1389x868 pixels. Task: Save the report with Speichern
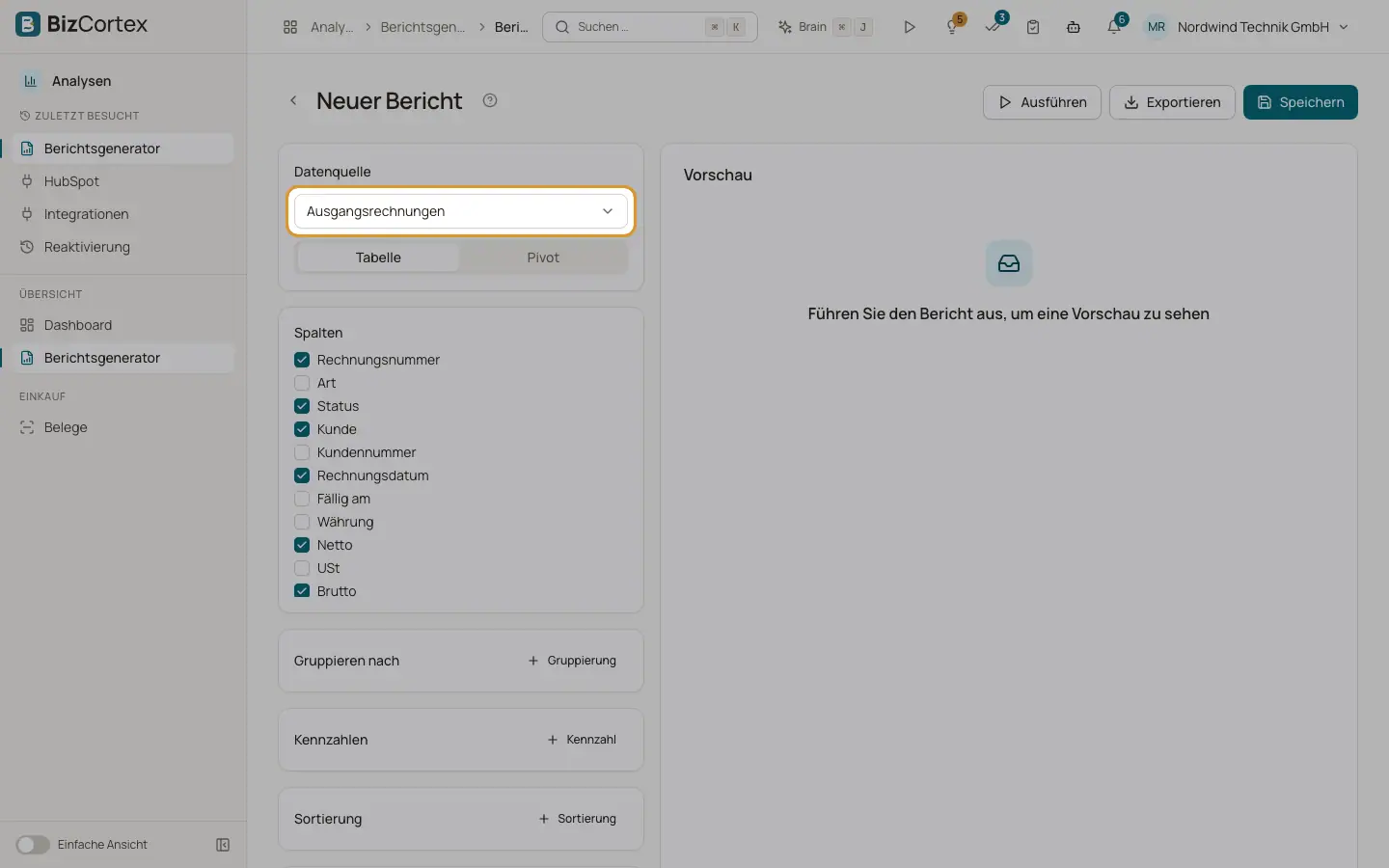[x=1300, y=102]
